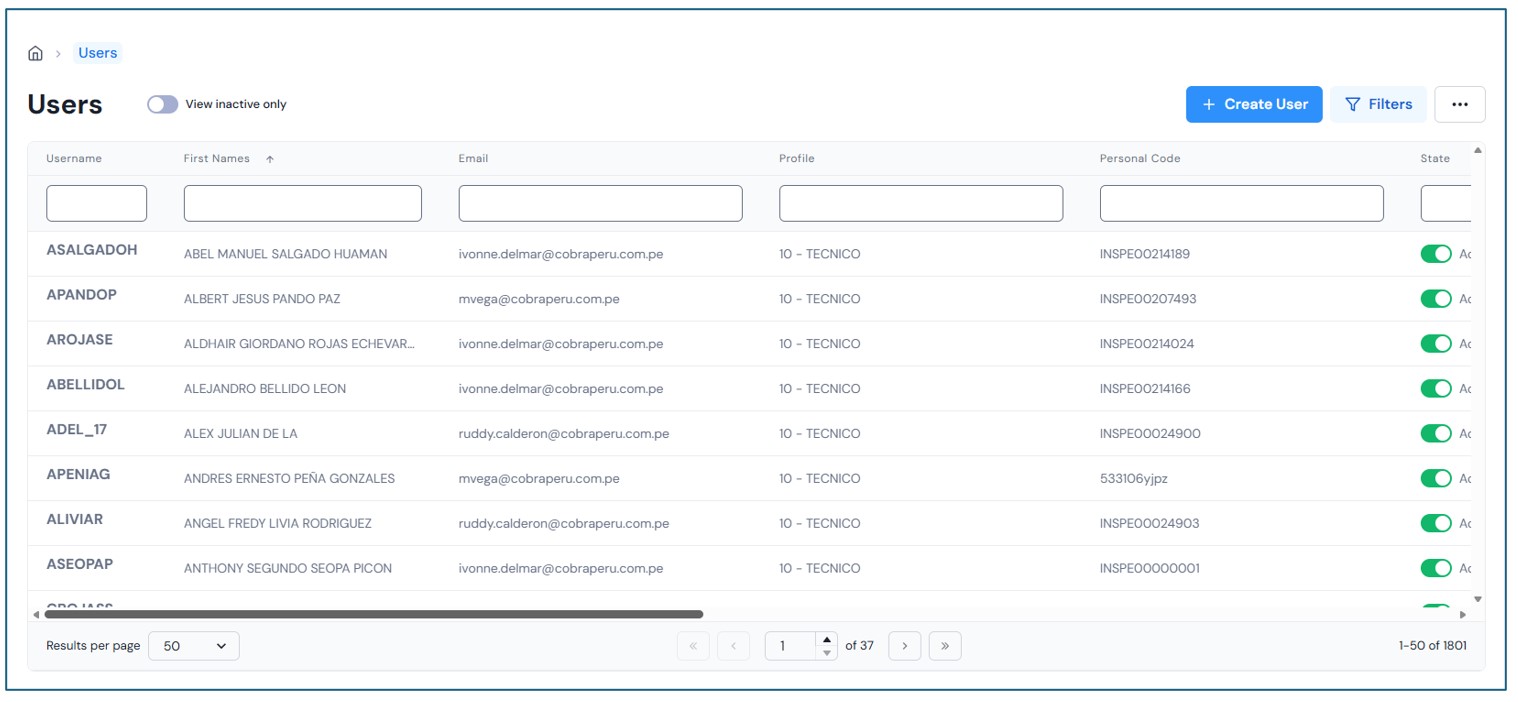
Task: Click the Email column filter field
Action: click(x=600, y=203)
